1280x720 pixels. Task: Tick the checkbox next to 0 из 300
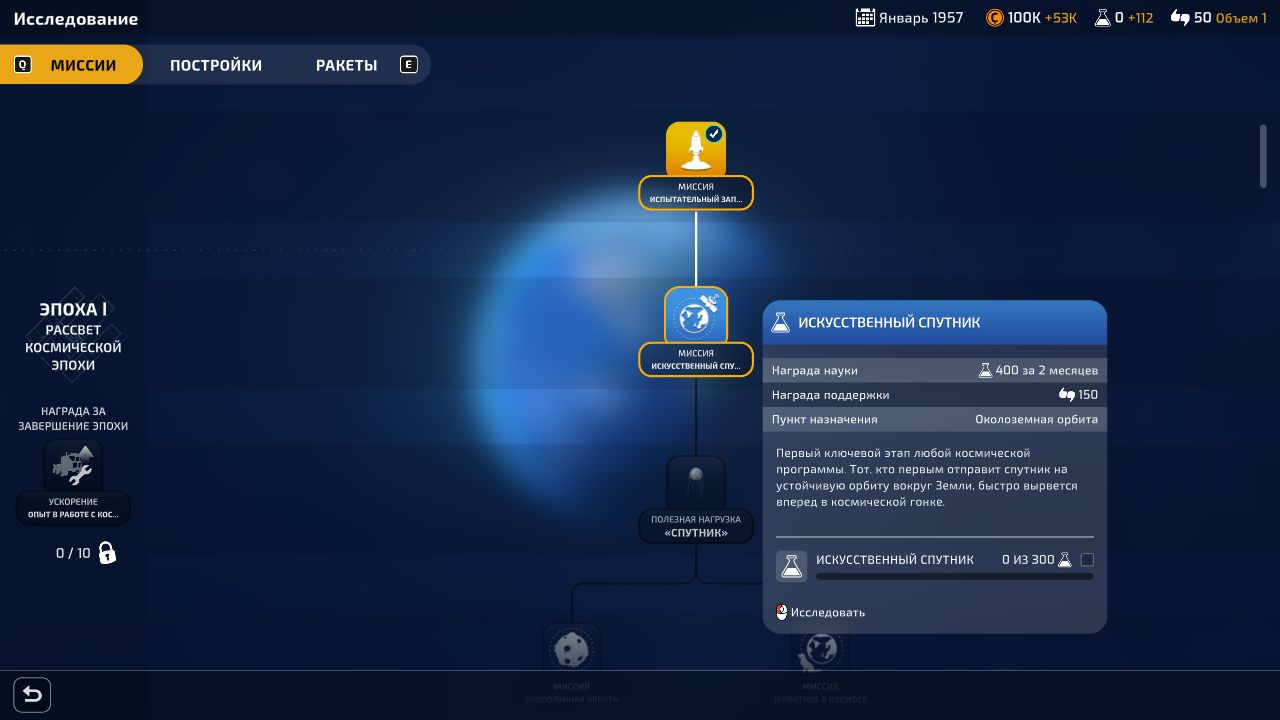coord(1087,560)
